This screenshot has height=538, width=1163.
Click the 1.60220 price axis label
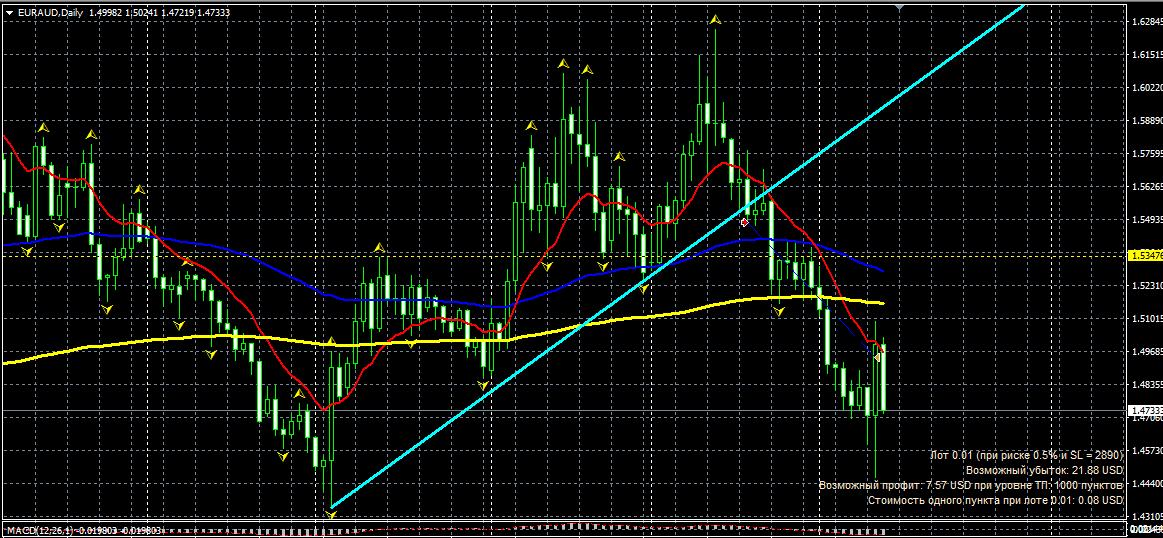click(x=1146, y=88)
